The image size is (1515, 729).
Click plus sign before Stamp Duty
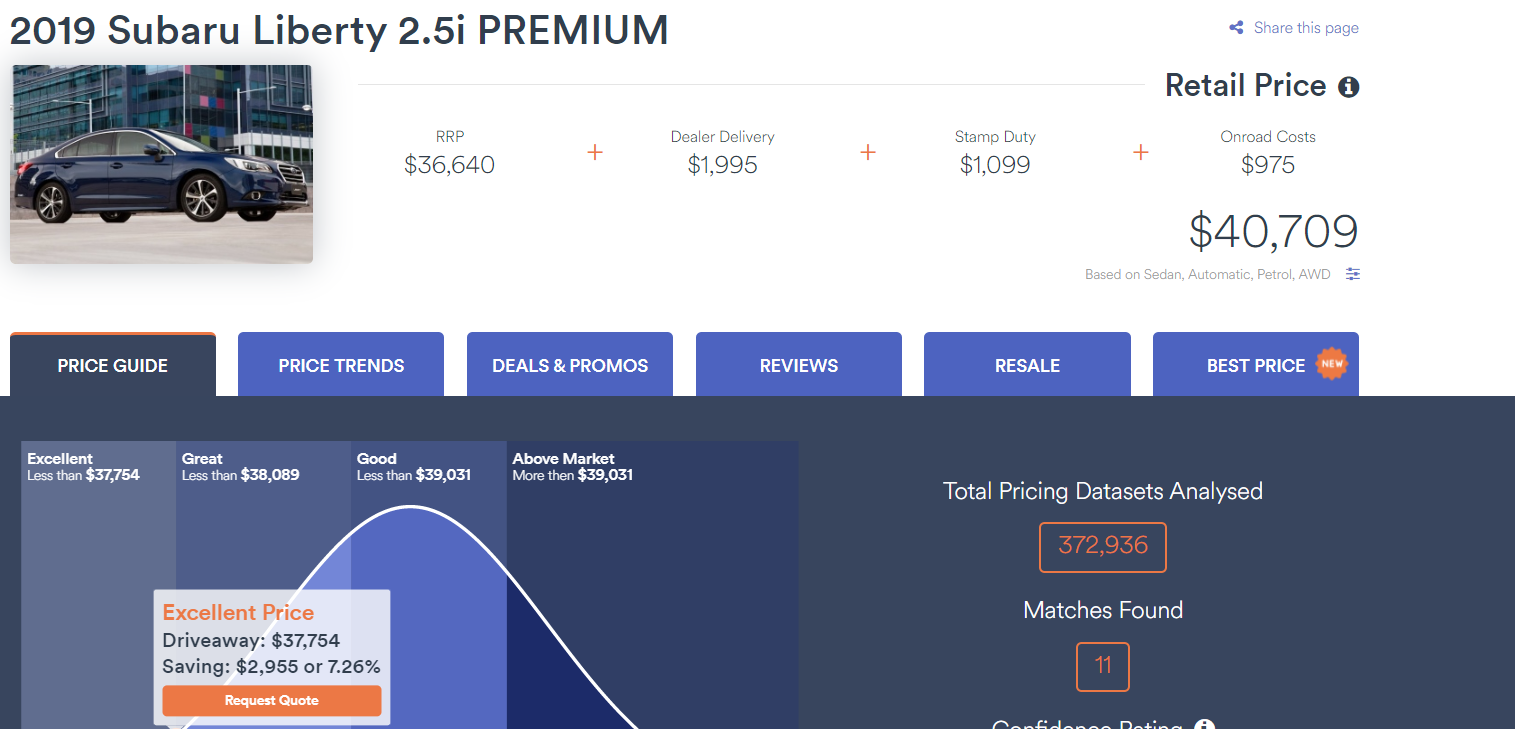coord(868,152)
